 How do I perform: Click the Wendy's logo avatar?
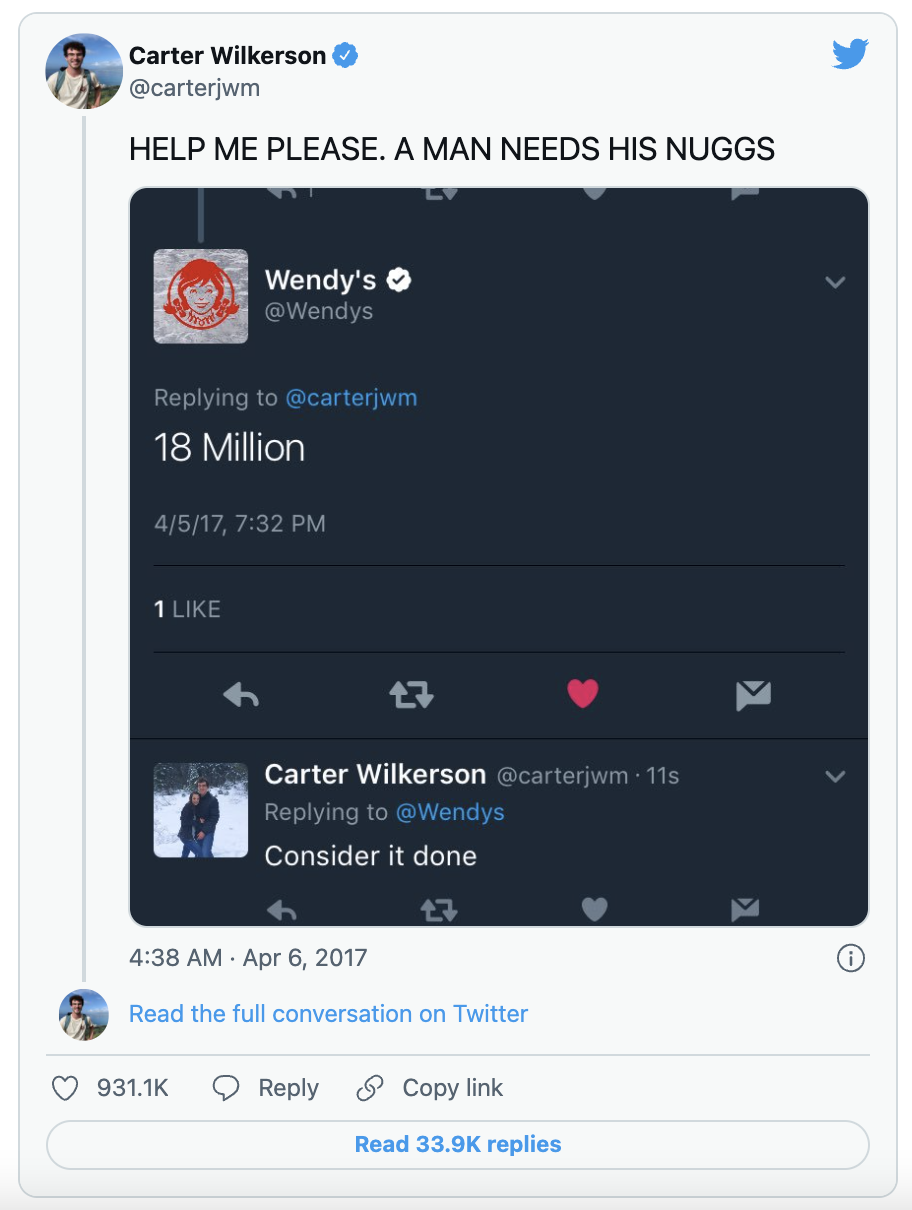(200, 296)
